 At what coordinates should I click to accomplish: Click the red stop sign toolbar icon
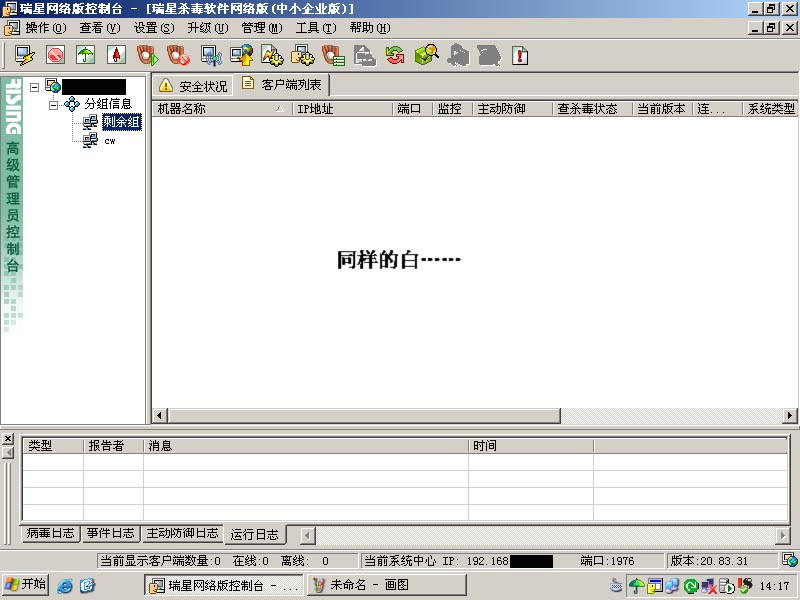click(x=55, y=55)
